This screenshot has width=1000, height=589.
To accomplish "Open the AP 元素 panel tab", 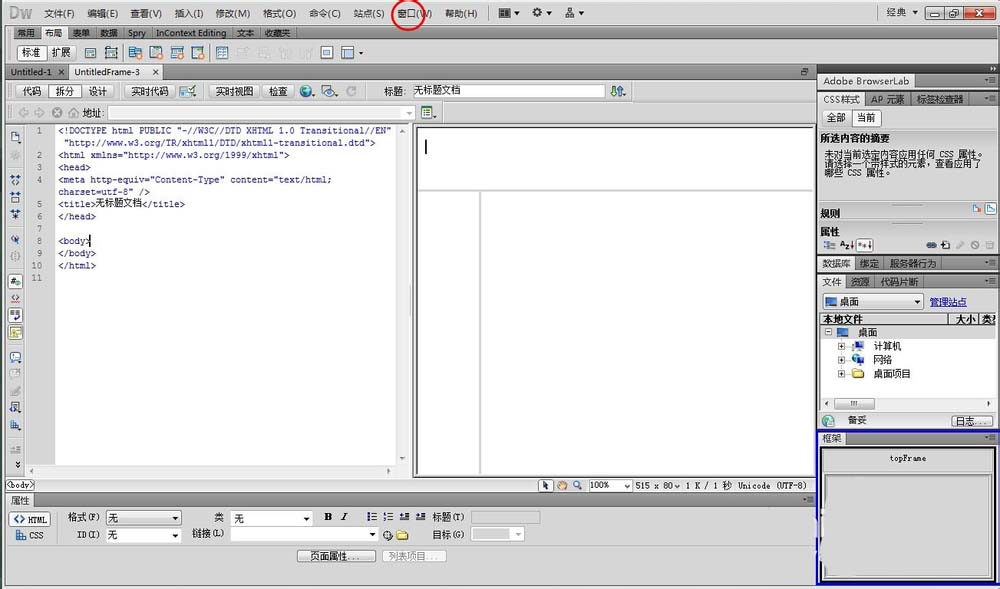I will pos(887,99).
